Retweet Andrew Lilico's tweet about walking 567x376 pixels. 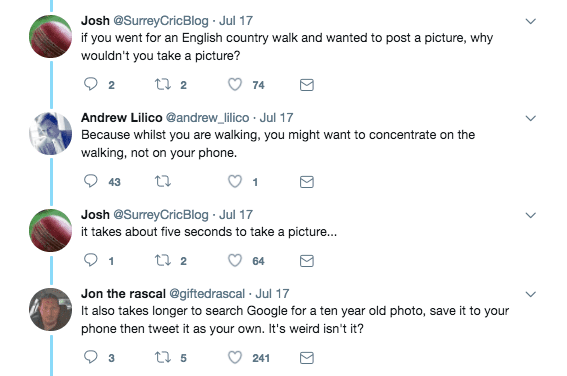pos(163,181)
